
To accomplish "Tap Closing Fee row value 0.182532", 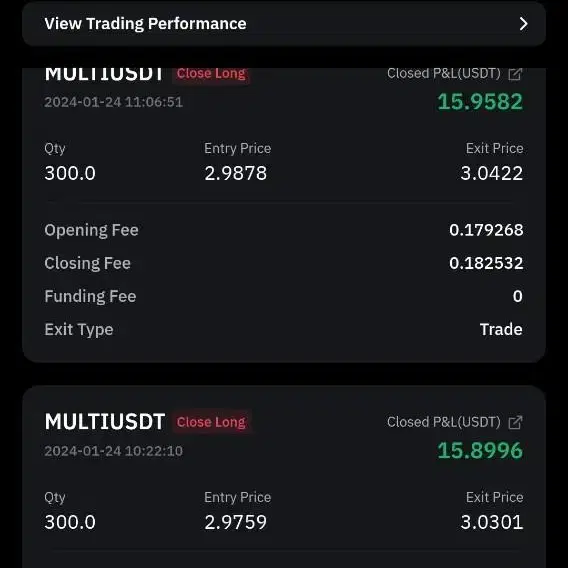I will (486, 263).
